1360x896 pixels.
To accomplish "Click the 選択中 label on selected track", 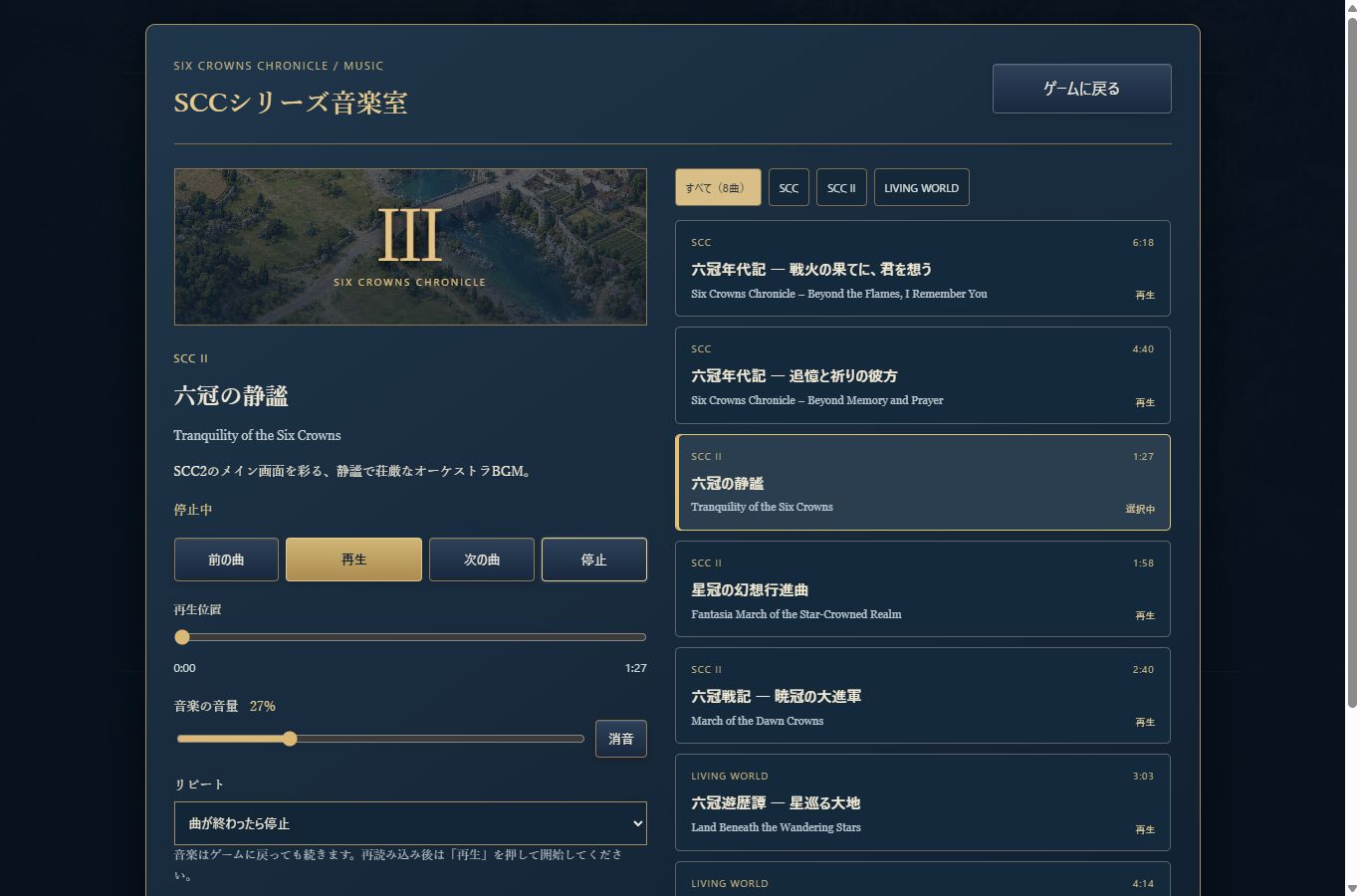I will pos(1140,509).
